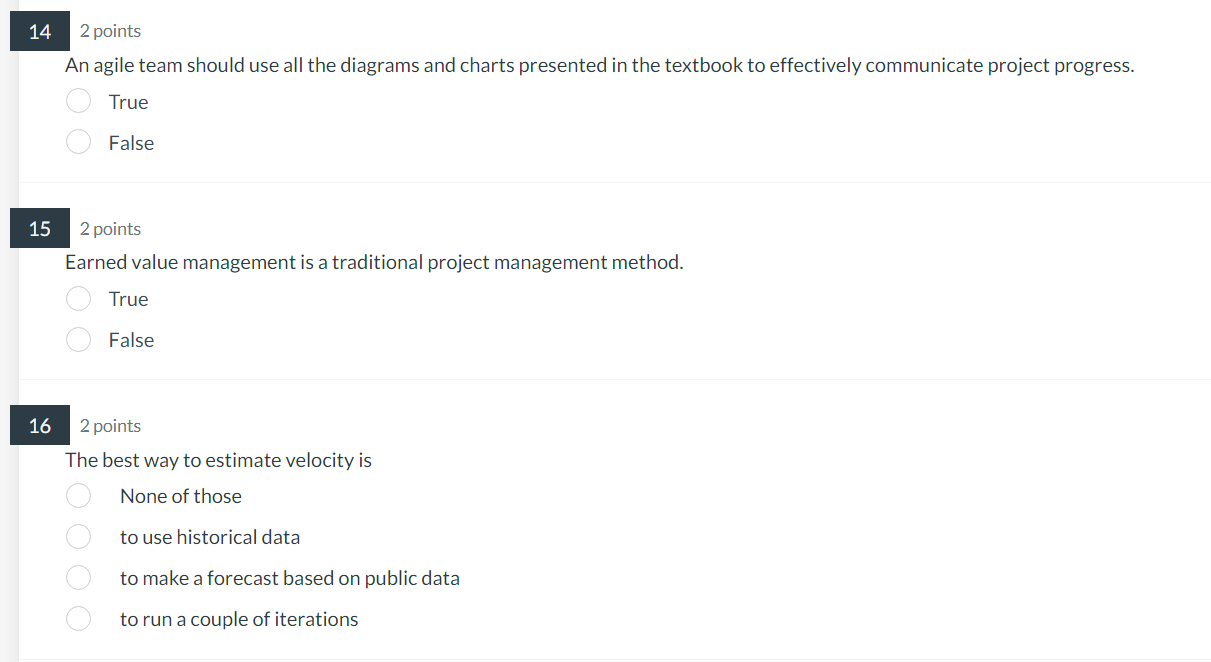Image resolution: width=1211 pixels, height=662 pixels.
Task: Click the question 16 number badge
Action: 39,425
